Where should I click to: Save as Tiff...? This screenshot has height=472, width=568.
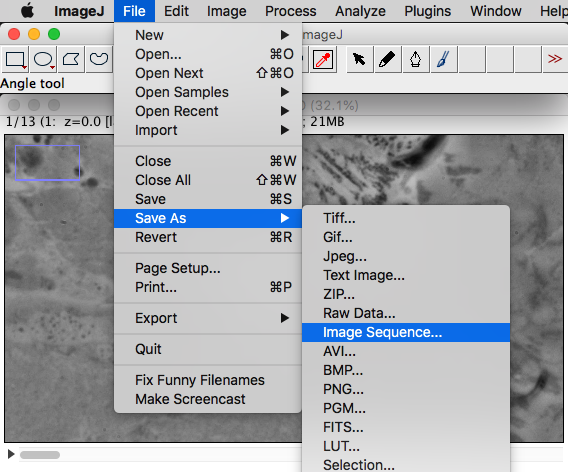(x=406, y=218)
